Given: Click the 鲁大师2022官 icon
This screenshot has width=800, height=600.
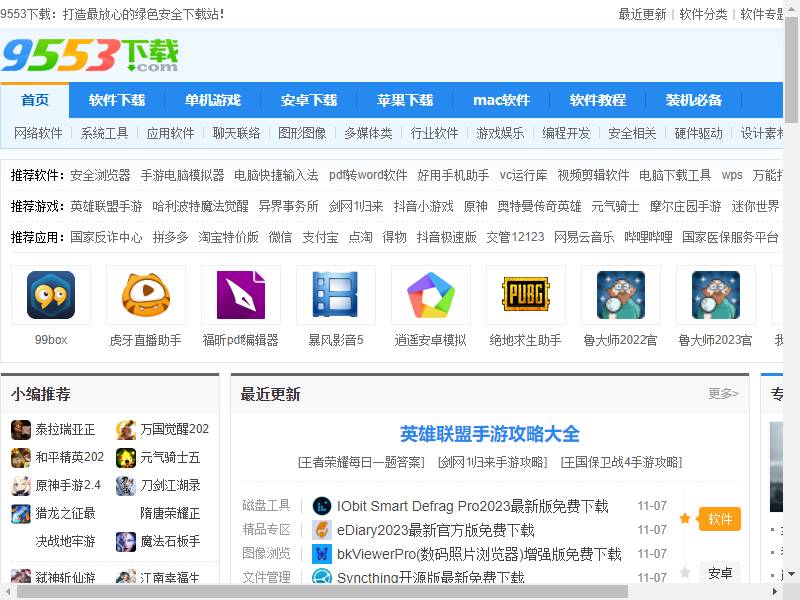Looking at the screenshot, I should 620,295.
